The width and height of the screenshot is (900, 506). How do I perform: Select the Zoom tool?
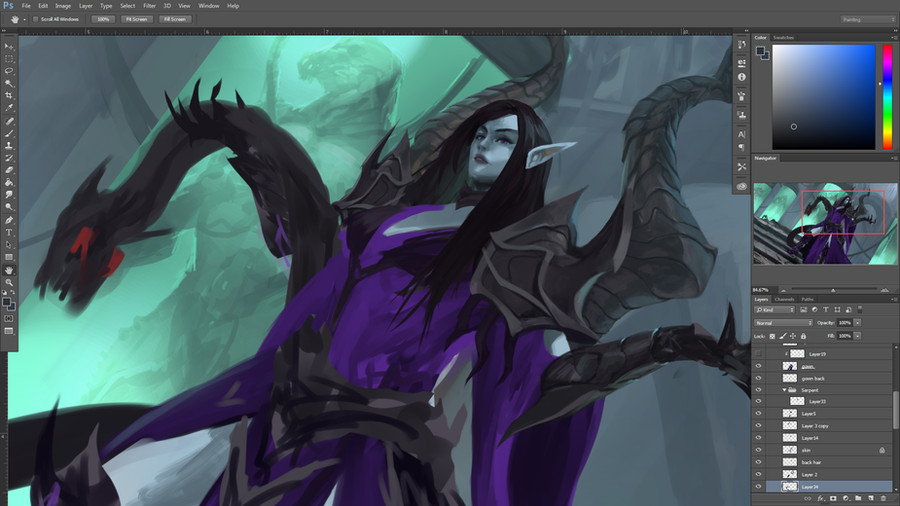coord(9,282)
